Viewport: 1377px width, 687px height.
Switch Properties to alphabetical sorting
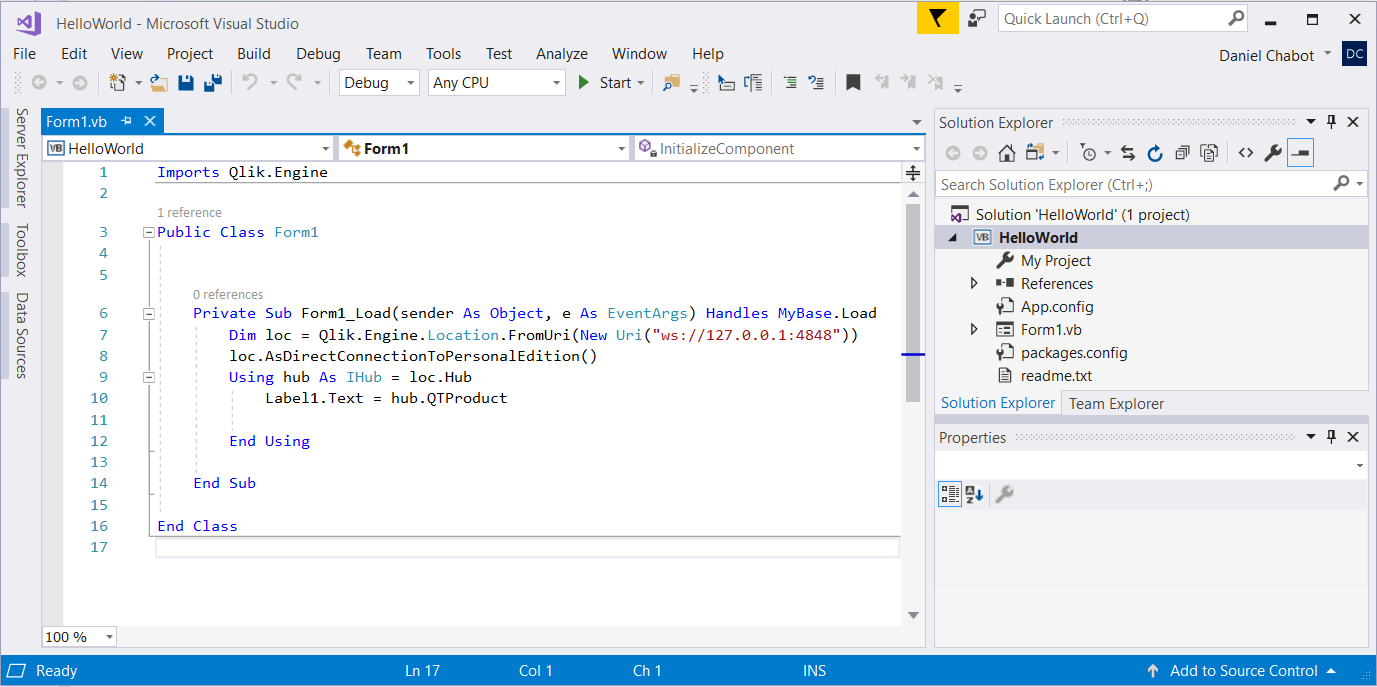[x=973, y=493]
